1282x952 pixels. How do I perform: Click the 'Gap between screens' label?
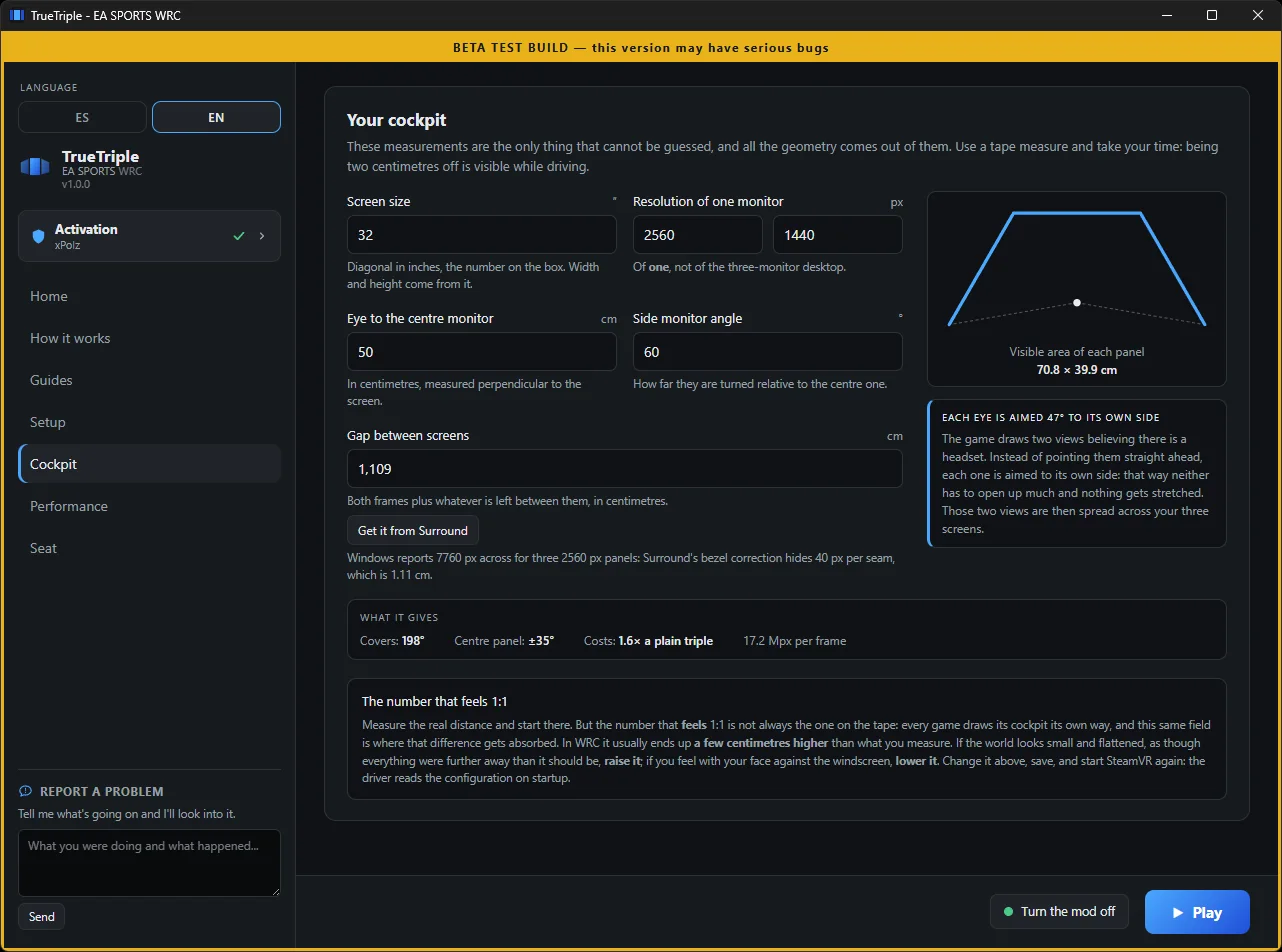click(408, 435)
